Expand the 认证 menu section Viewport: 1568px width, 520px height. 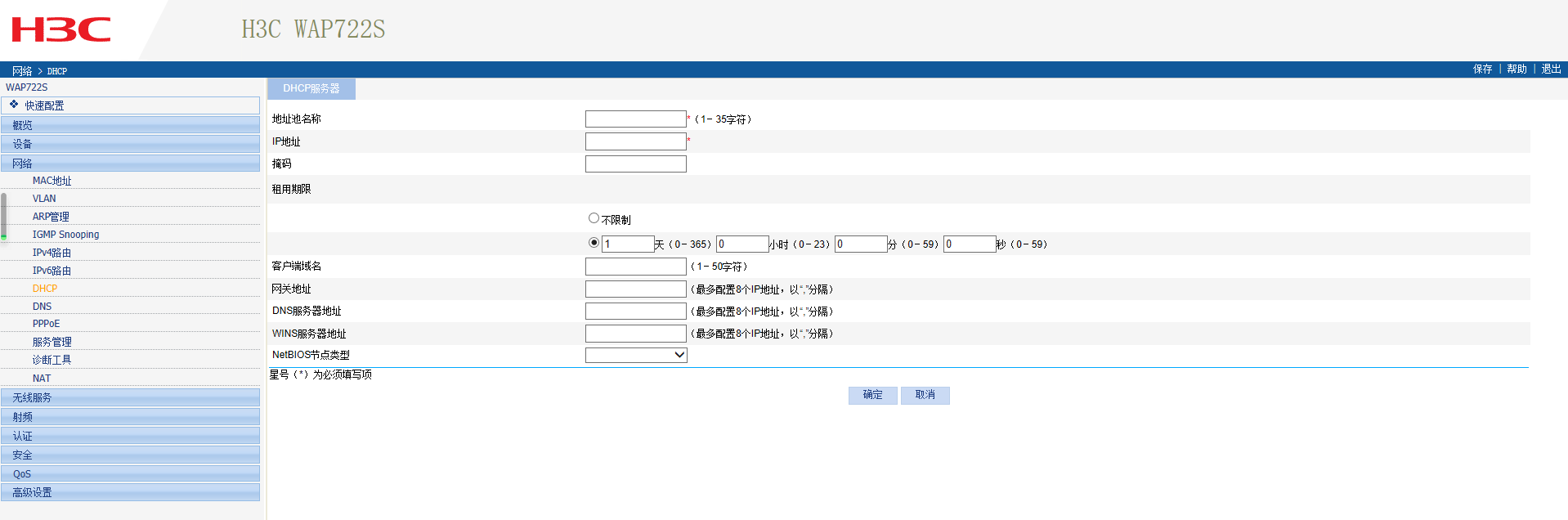pos(131,436)
